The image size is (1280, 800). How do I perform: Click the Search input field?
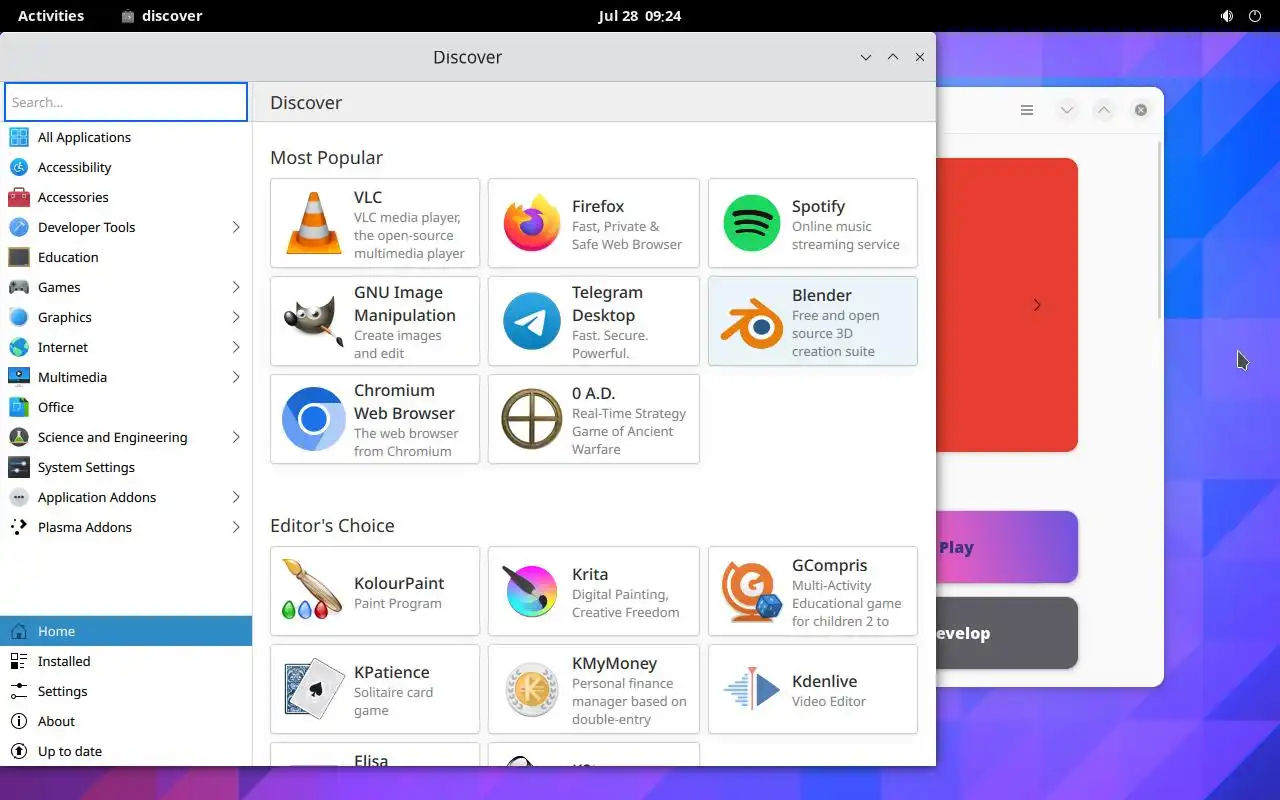tap(126, 102)
